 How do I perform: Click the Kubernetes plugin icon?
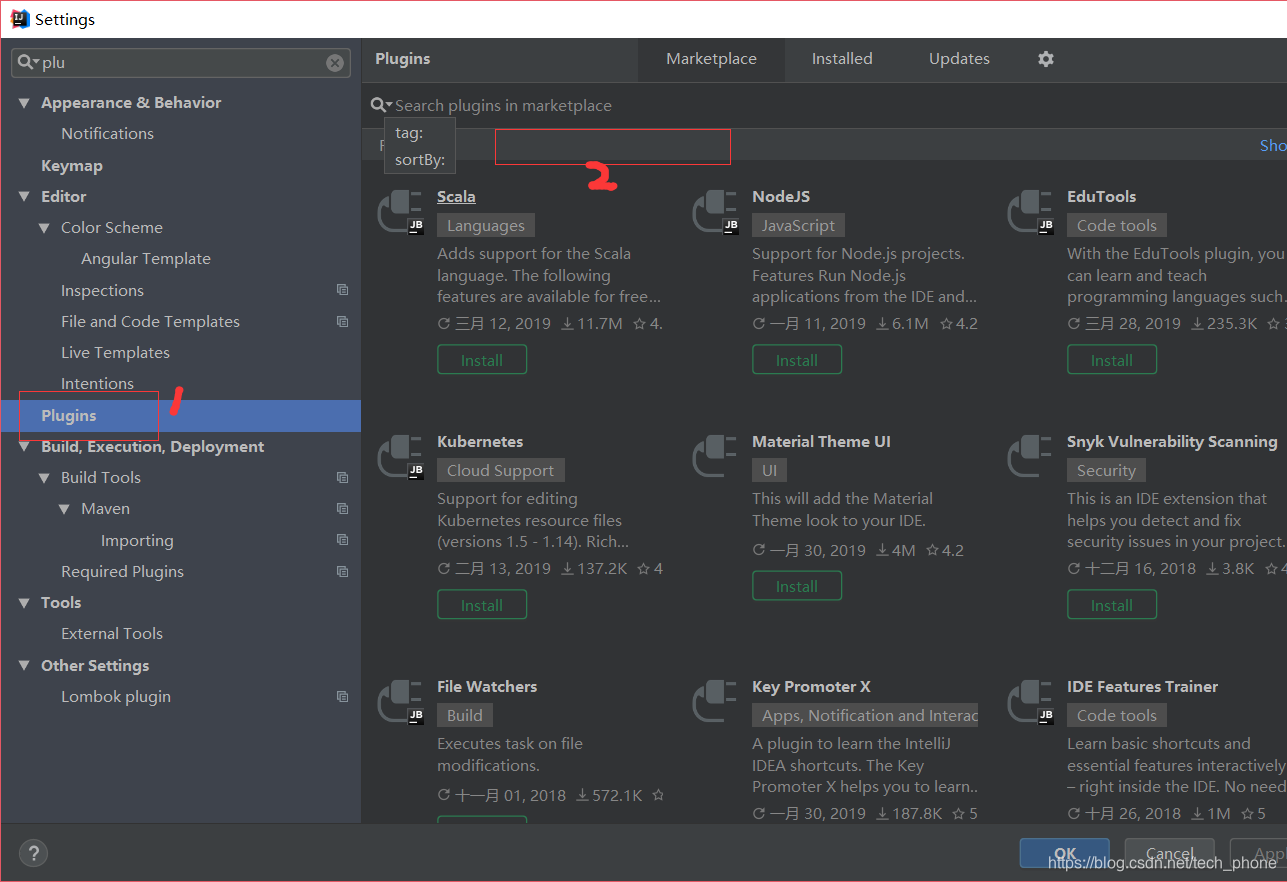[400, 458]
